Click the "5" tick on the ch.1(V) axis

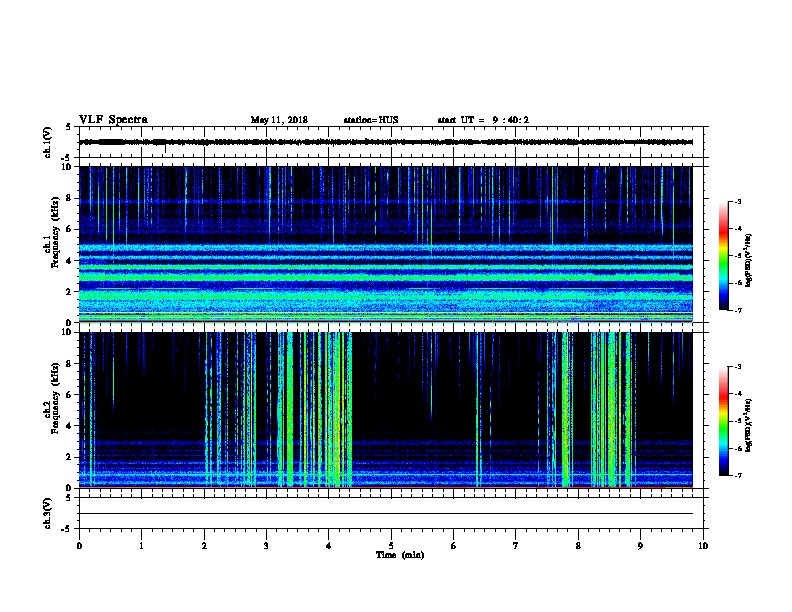(69, 127)
